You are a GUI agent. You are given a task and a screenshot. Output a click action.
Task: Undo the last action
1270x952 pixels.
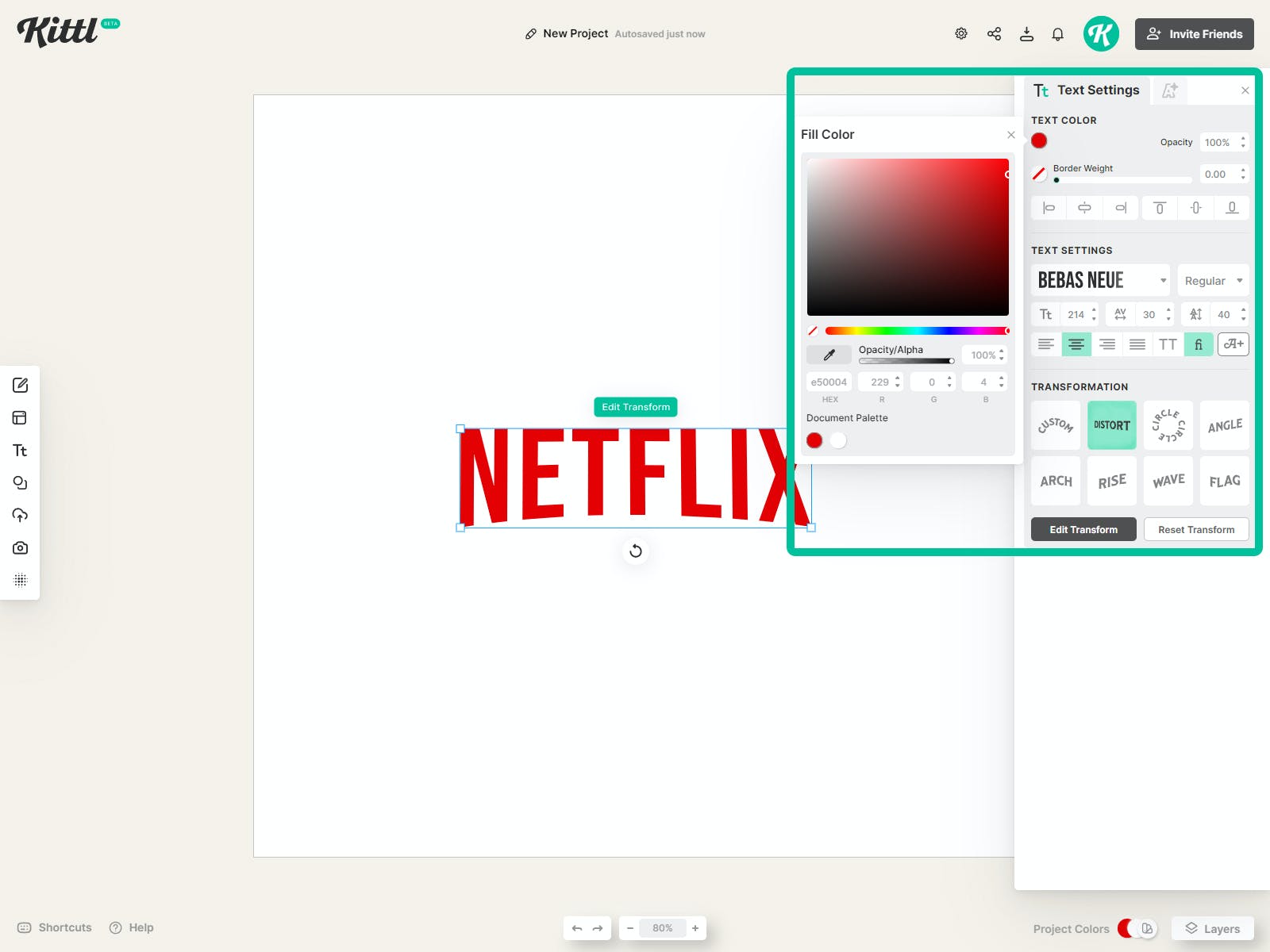tap(577, 928)
